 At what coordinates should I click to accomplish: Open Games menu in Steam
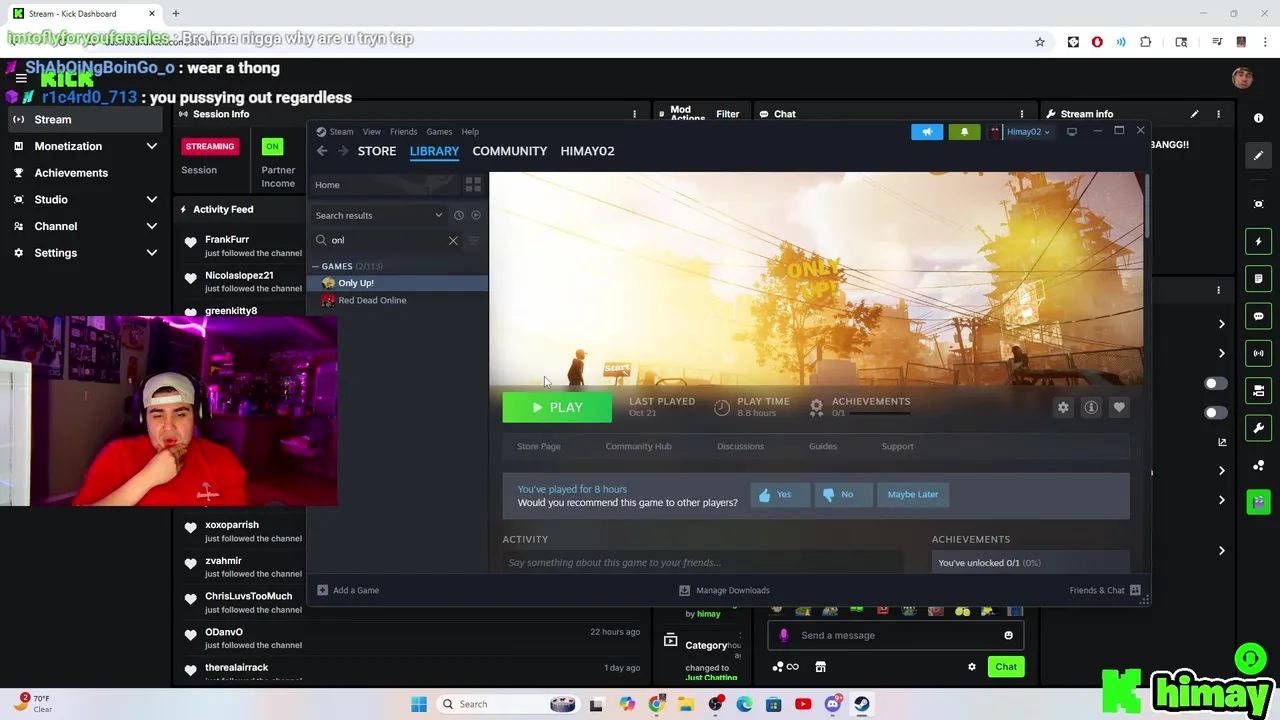439,131
